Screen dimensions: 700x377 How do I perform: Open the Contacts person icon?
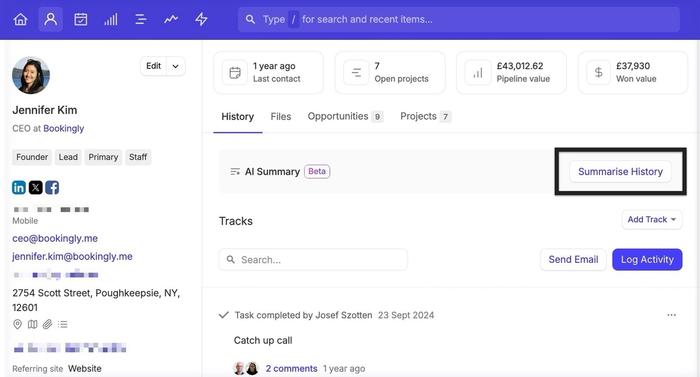(x=50, y=19)
